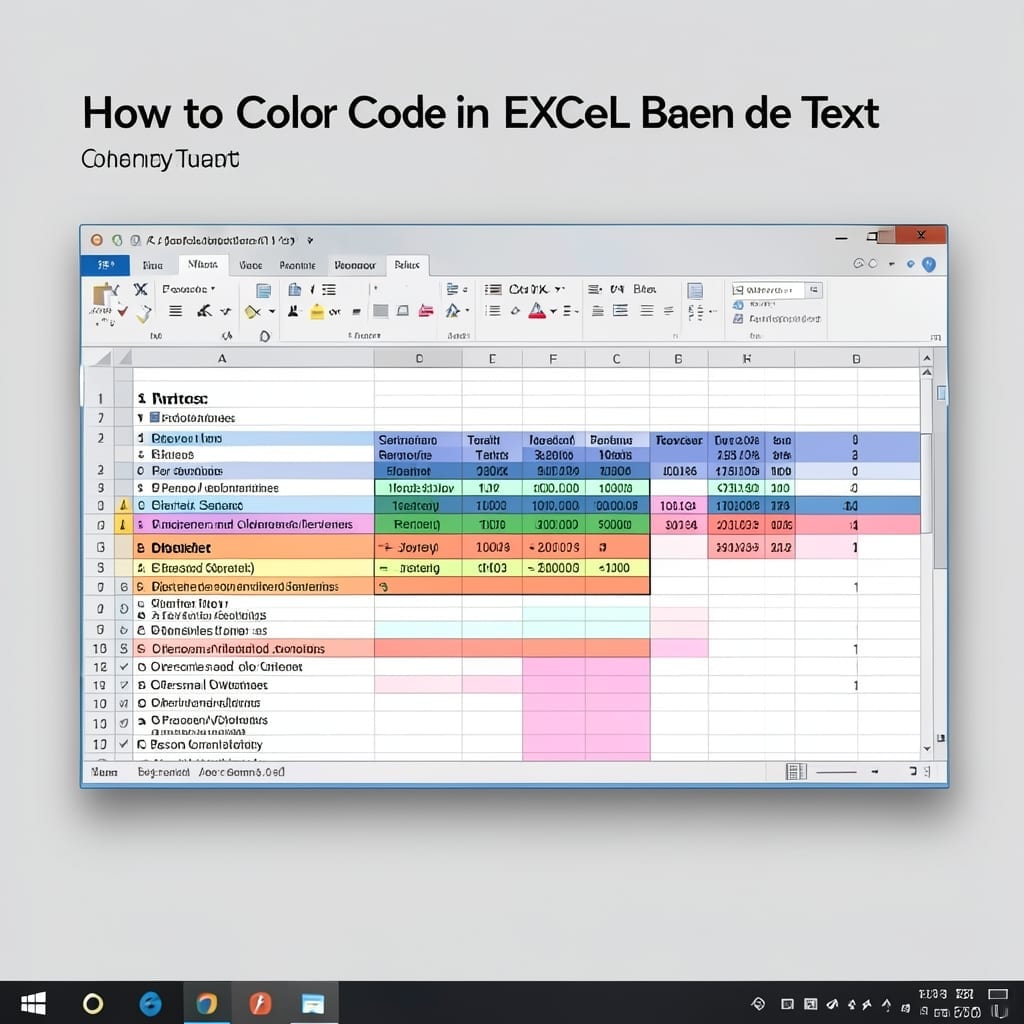Click warning marker beside 'Blartatx Senarco' row

click(123, 505)
